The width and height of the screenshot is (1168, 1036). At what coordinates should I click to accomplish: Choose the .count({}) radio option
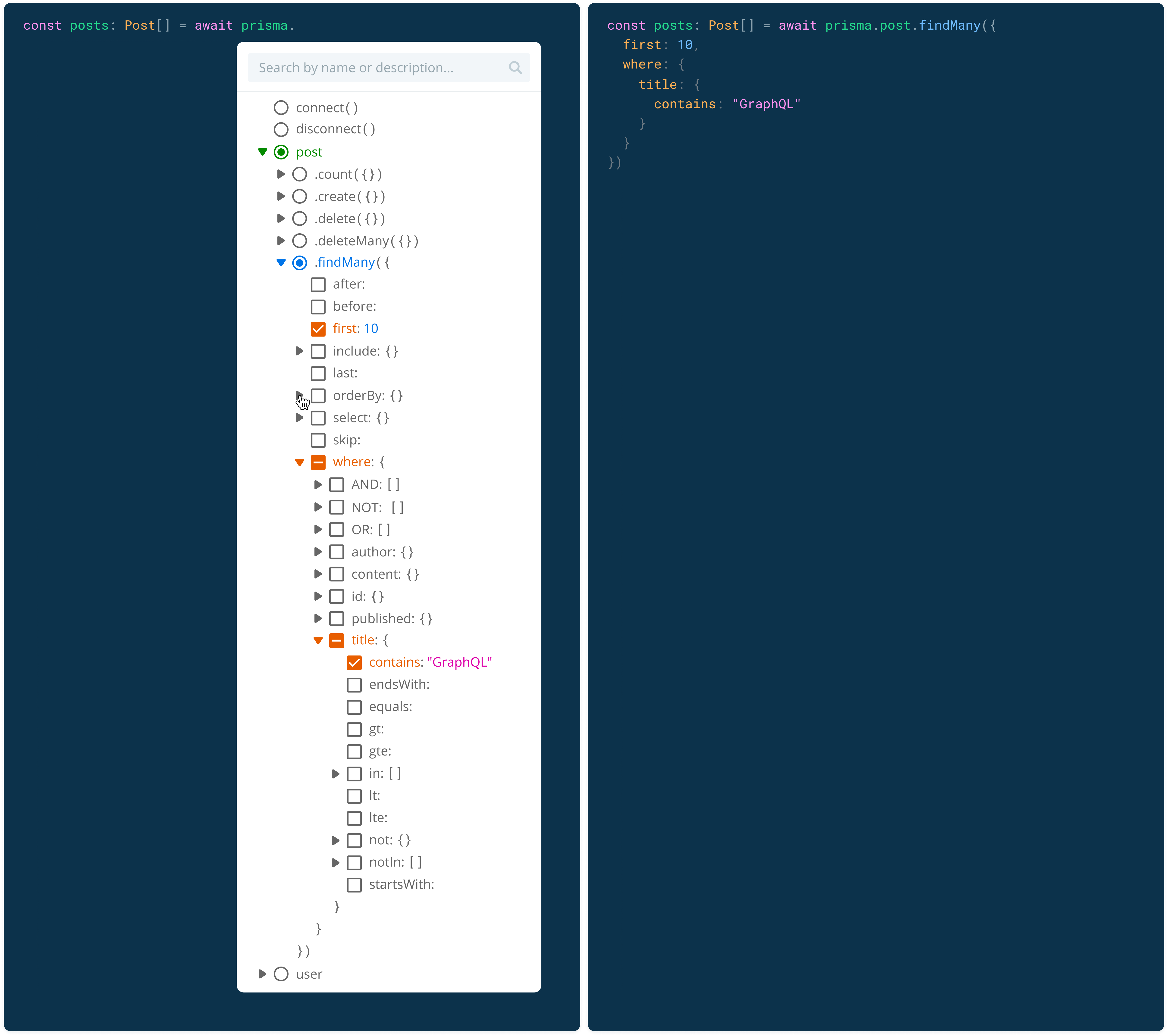pyautogui.click(x=299, y=174)
